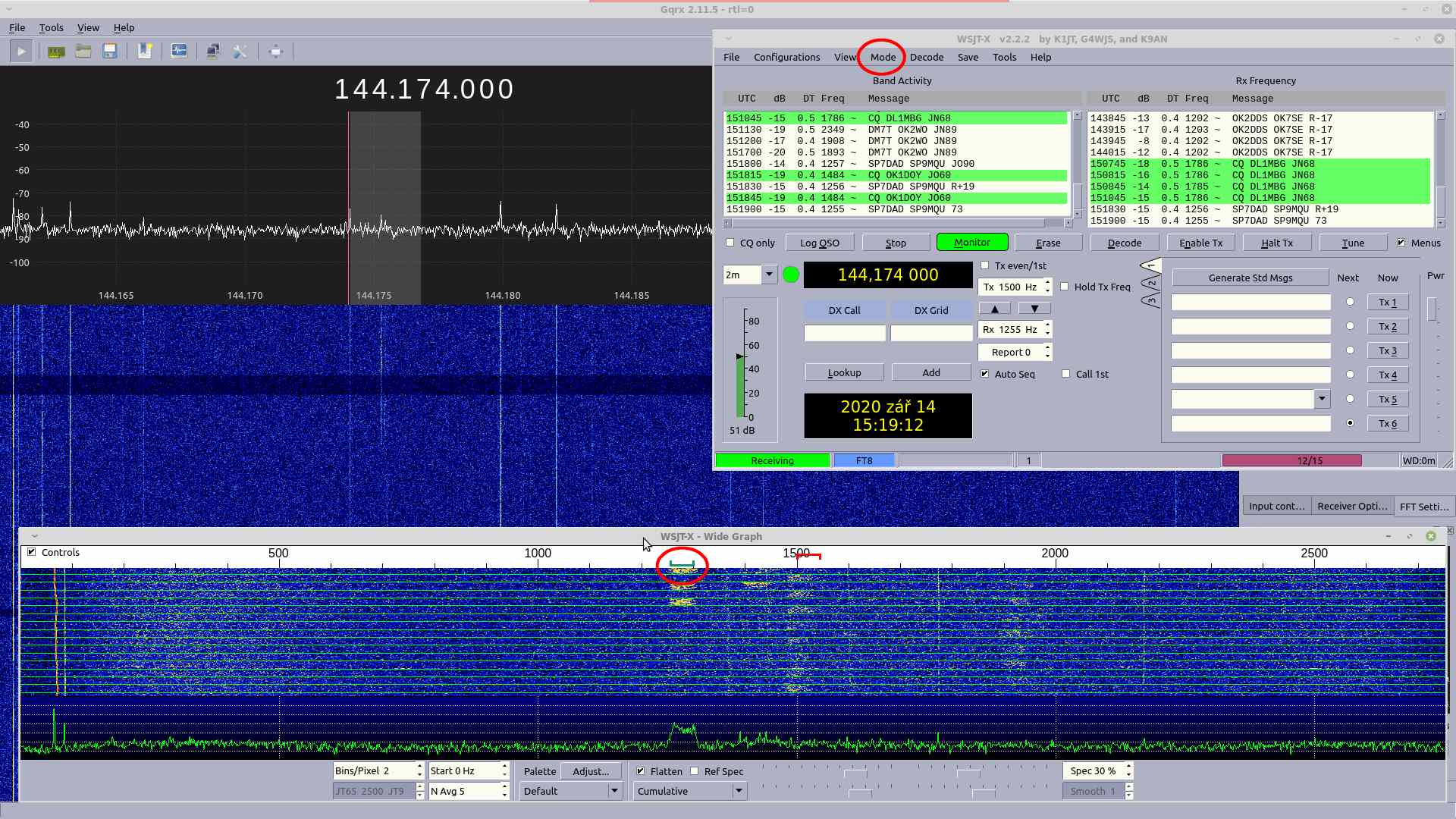This screenshot has width=1456, height=819.
Task: Expand the 2m band dropdown
Action: pyautogui.click(x=769, y=275)
